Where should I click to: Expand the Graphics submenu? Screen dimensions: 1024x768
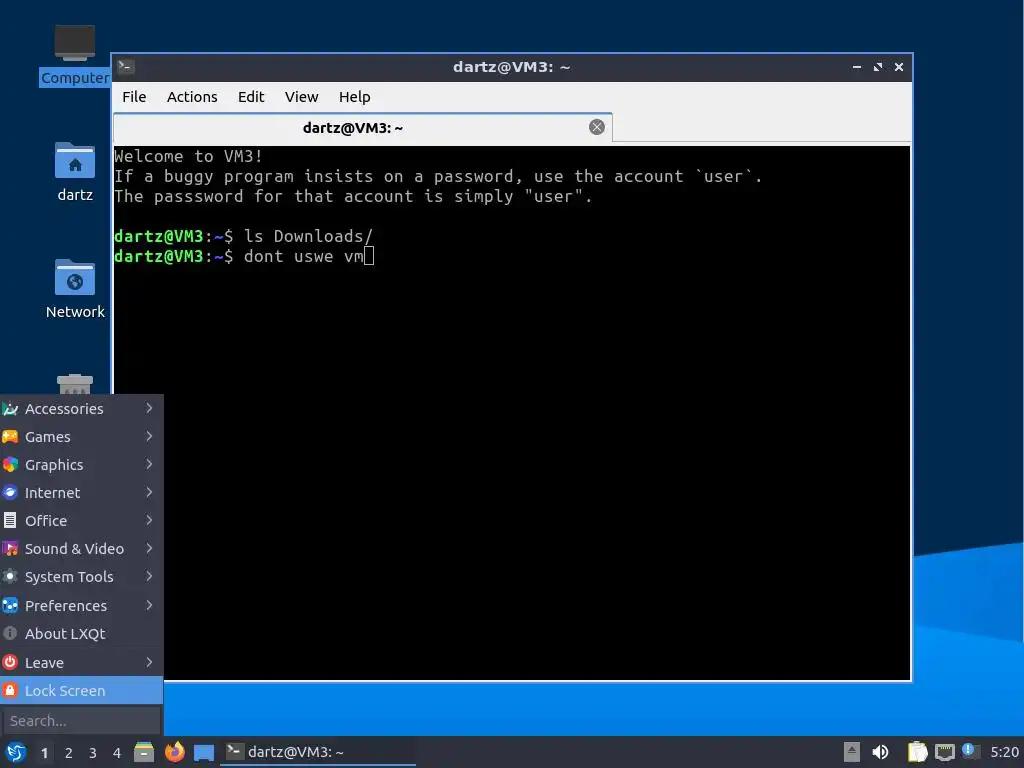point(81,465)
